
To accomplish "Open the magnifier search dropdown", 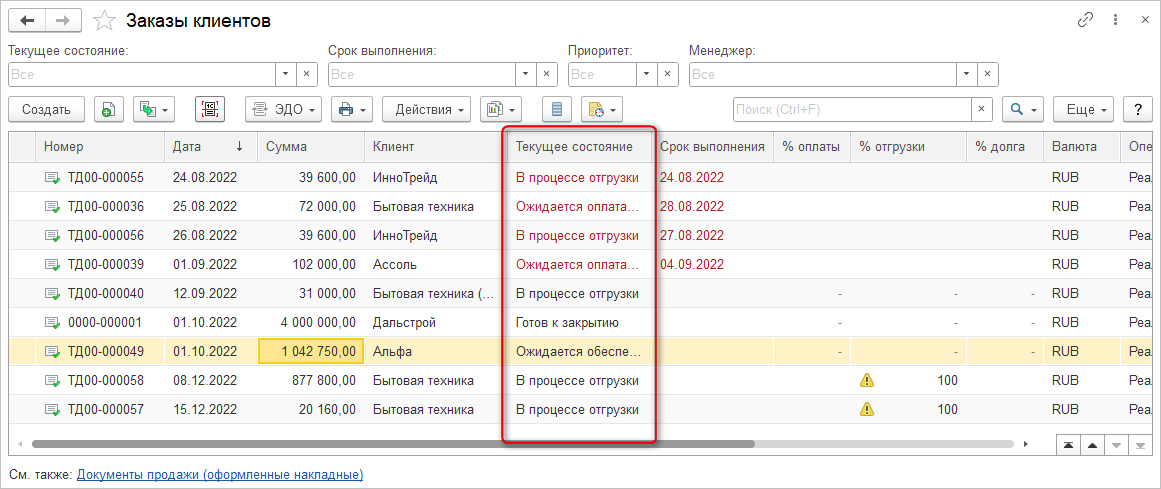I will [x=1023, y=110].
